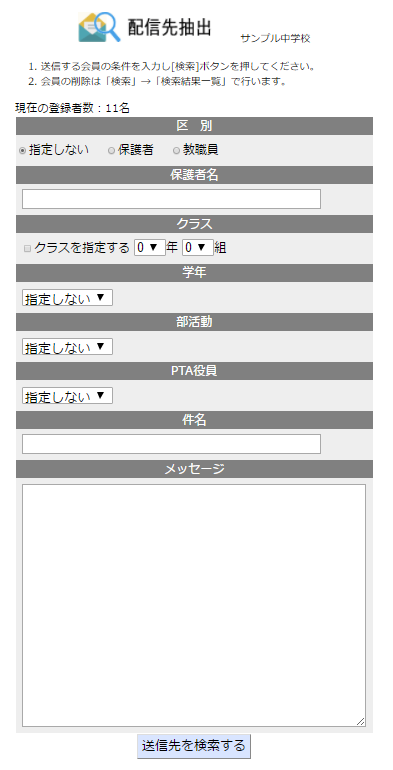393x770 pixels.
Task: Click the 送信先を検索する button
Action: (194, 746)
